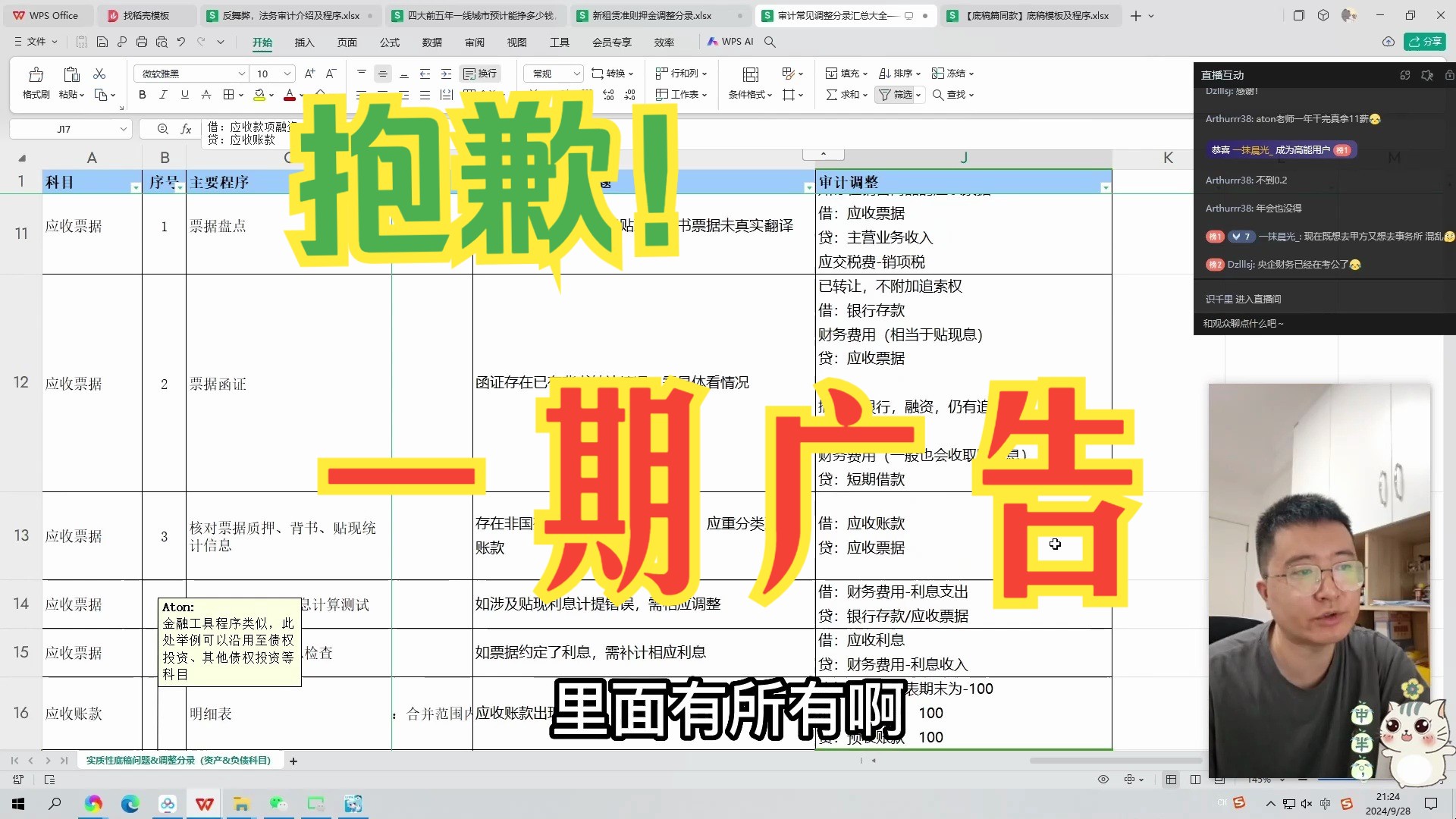This screenshot has width=1456, height=819.
Task: Click the Format Painter (格式刷) icon
Action: [36, 74]
